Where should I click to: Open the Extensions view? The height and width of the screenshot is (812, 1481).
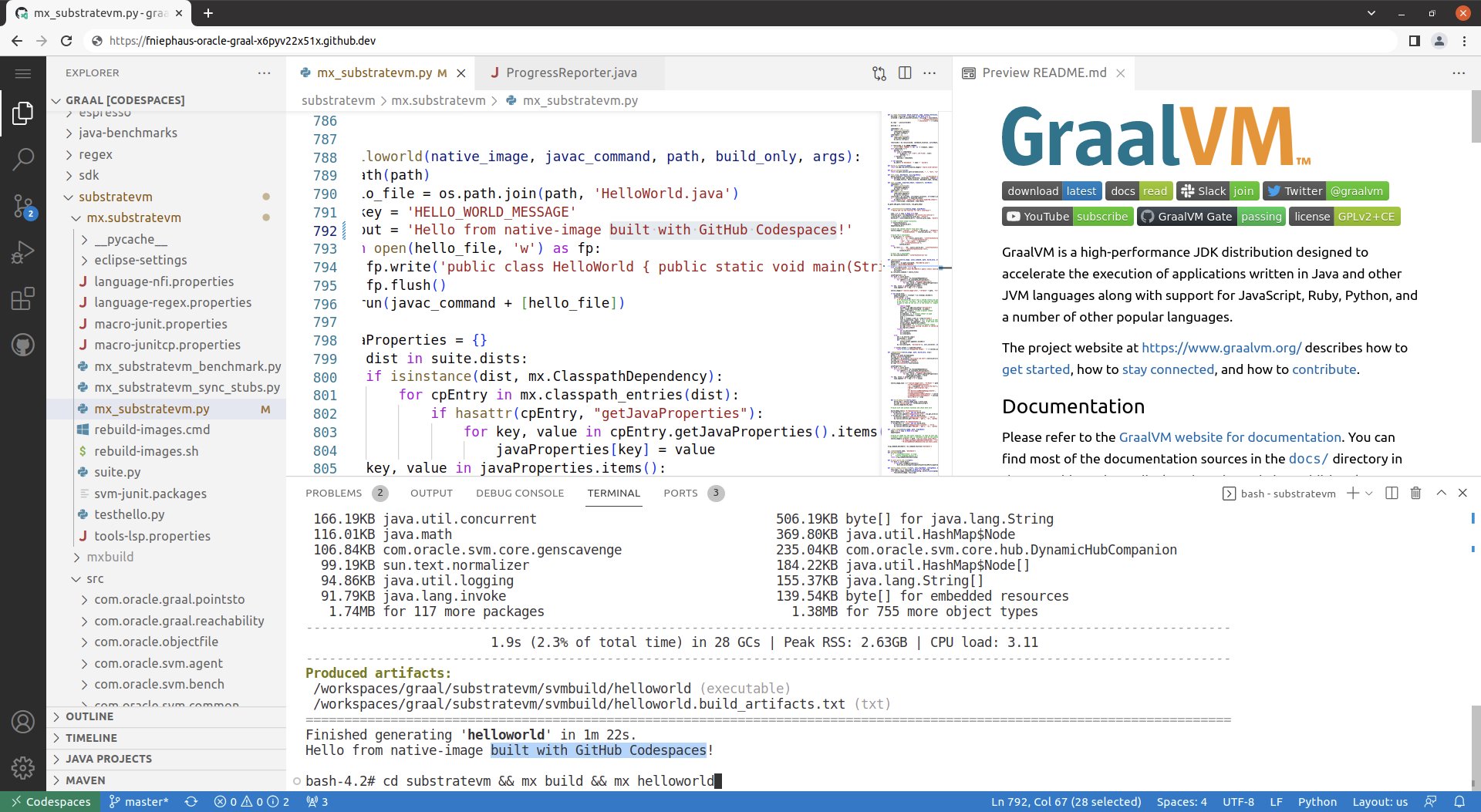[x=23, y=298]
